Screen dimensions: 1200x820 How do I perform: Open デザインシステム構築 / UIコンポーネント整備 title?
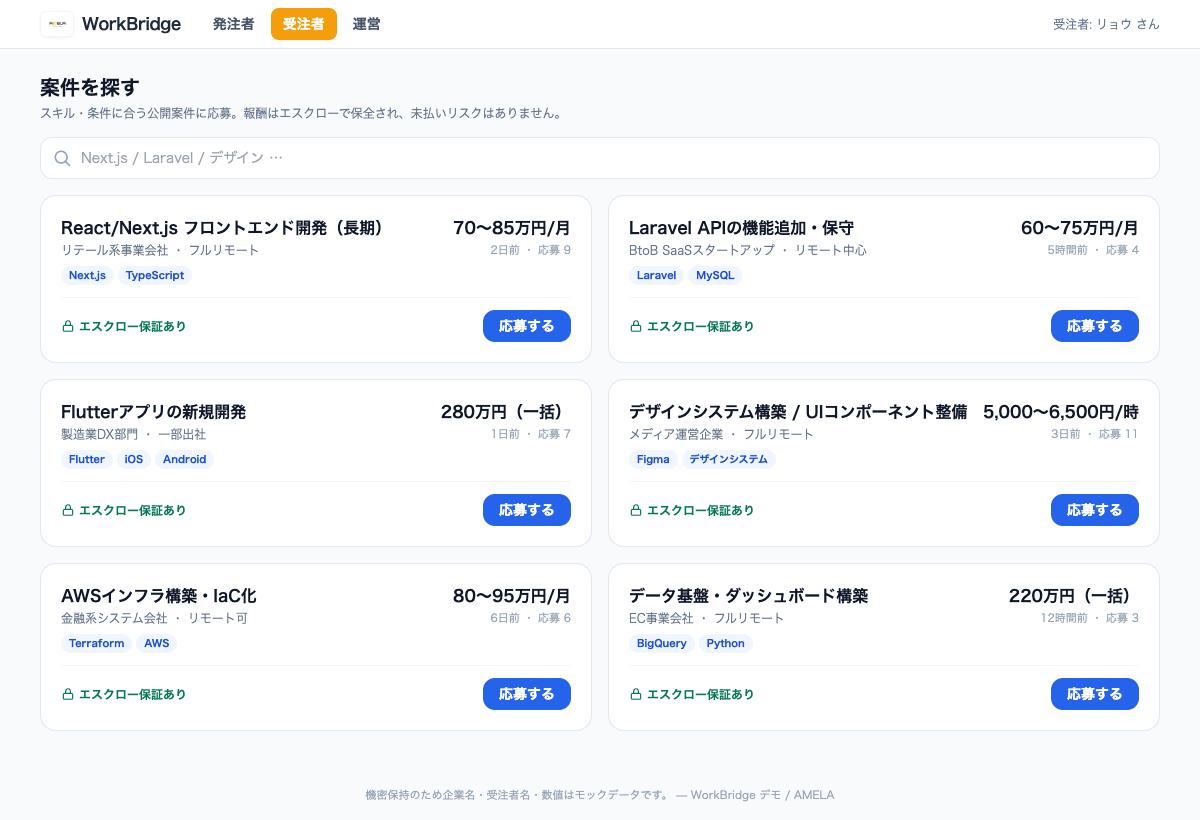coord(798,412)
